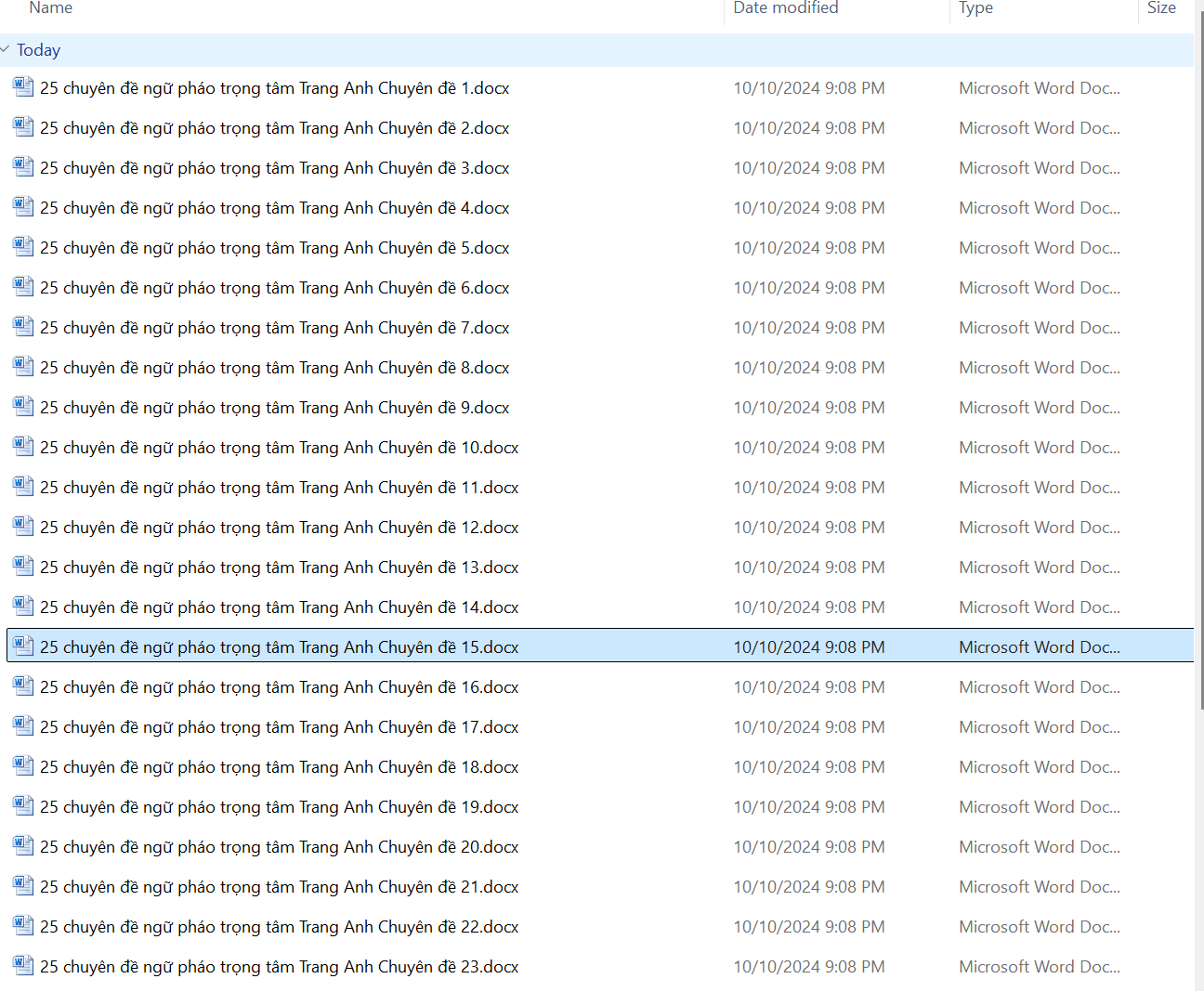
Task: Click the Word icon for Chuyên đề 10.docx
Action: [23, 447]
